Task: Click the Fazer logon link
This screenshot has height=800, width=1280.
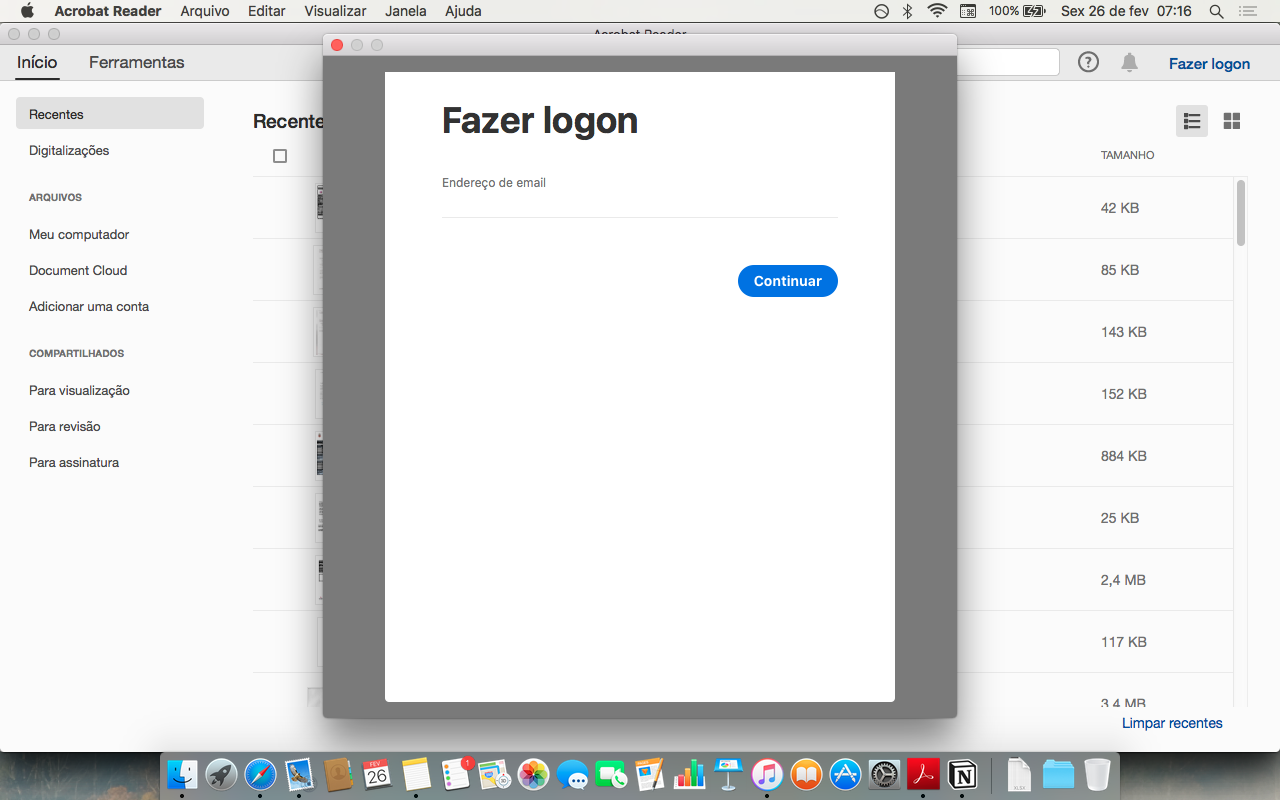Action: click(x=1209, y=62)
